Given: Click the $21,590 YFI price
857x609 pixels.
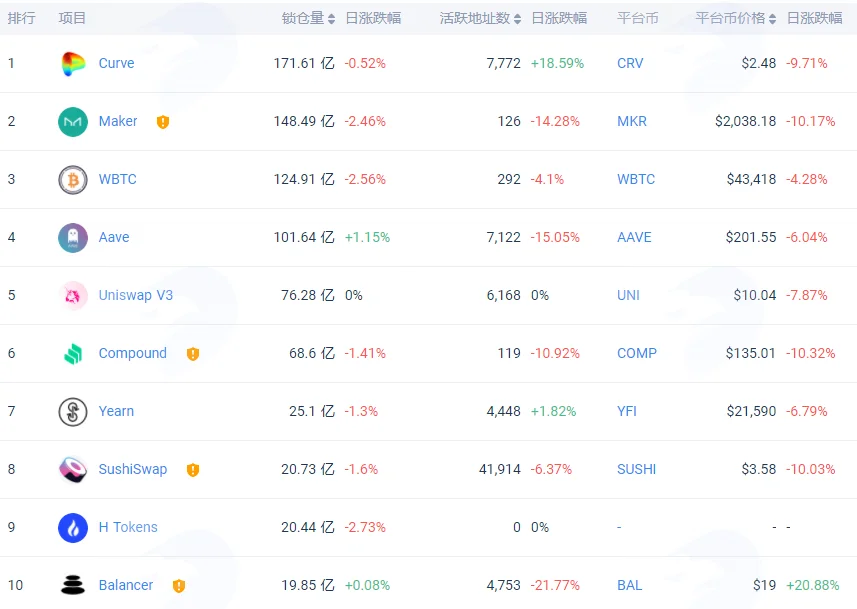Looking at the screenshot, I should click(x=752, y=411).
